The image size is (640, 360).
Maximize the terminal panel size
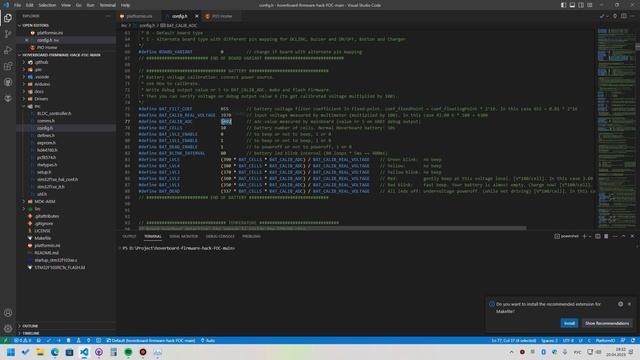click(623, 236)
